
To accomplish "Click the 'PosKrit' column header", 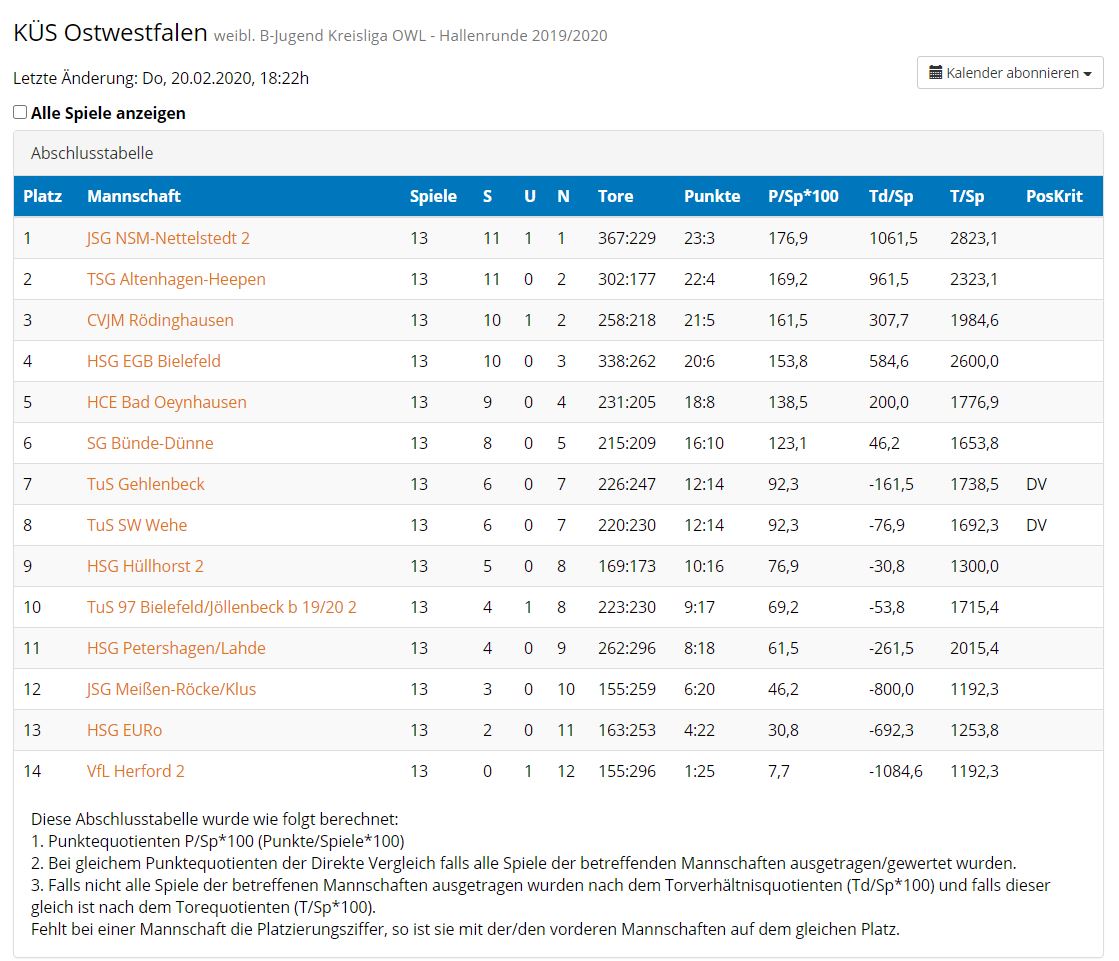I will (1055, 196).
